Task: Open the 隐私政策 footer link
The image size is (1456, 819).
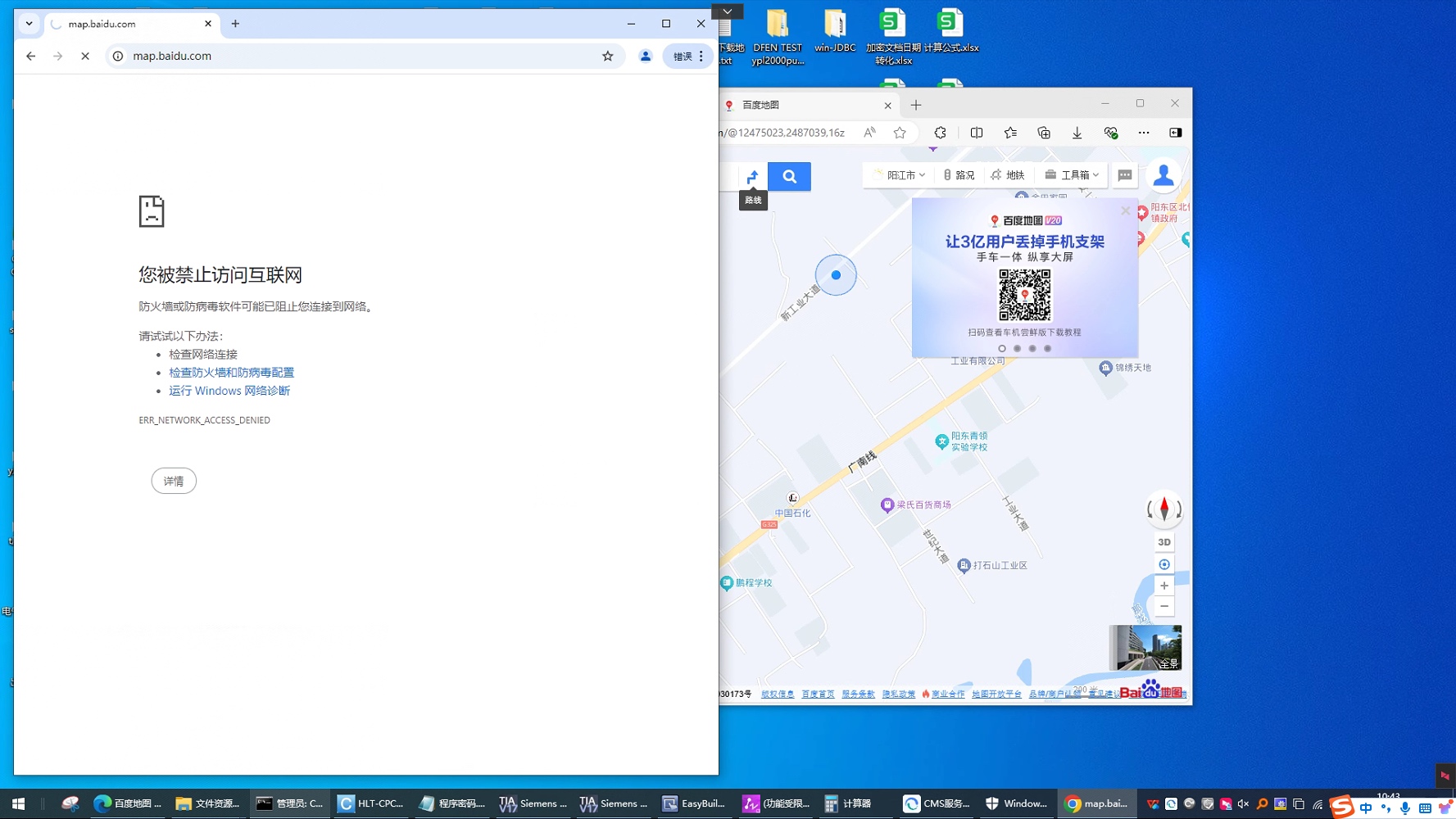Action: point(899,694)
